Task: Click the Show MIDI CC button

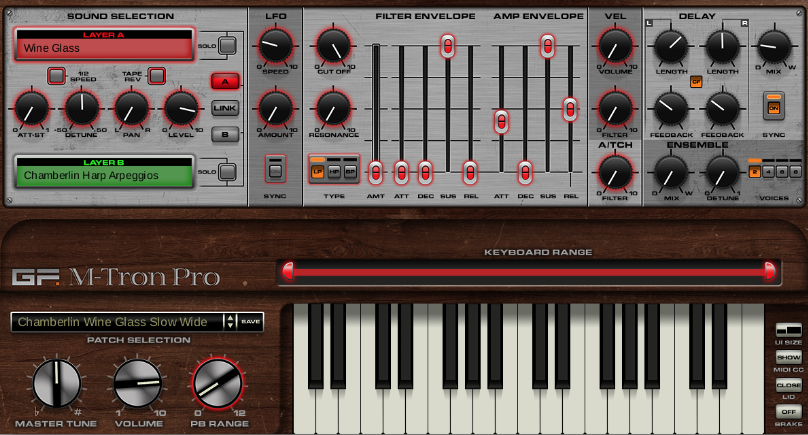Action: coord(788,357)
